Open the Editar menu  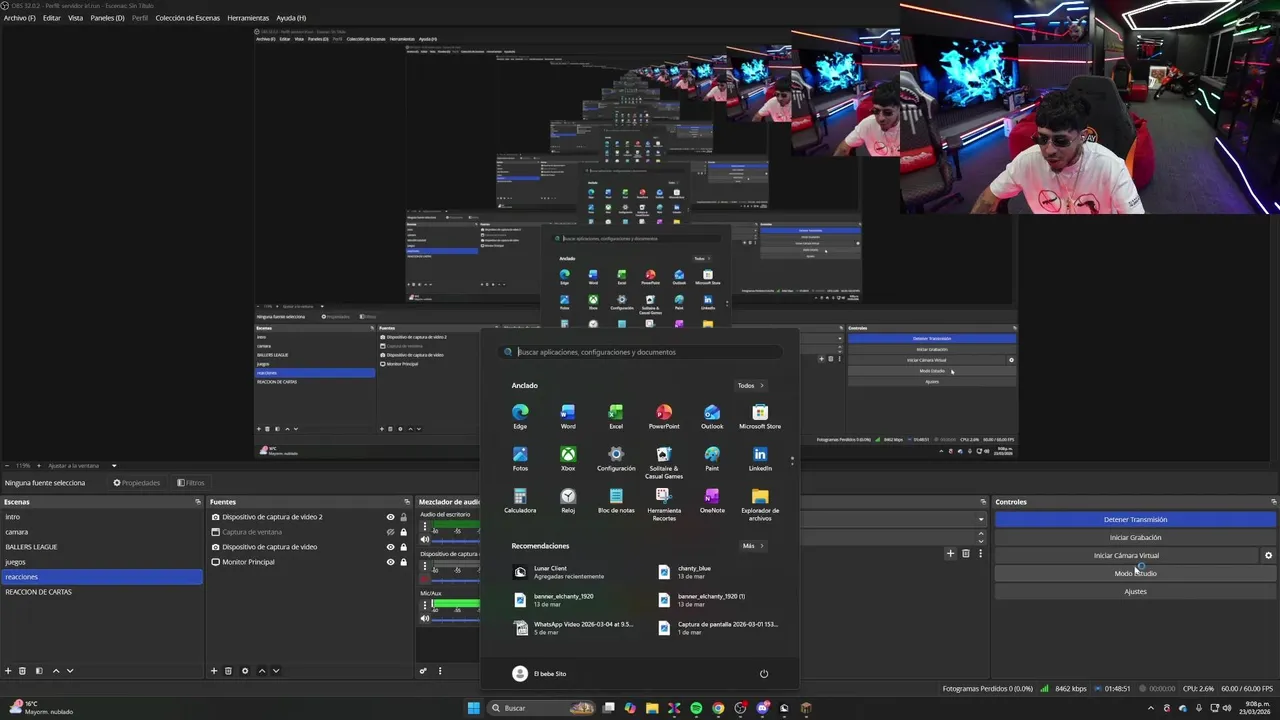52,18
